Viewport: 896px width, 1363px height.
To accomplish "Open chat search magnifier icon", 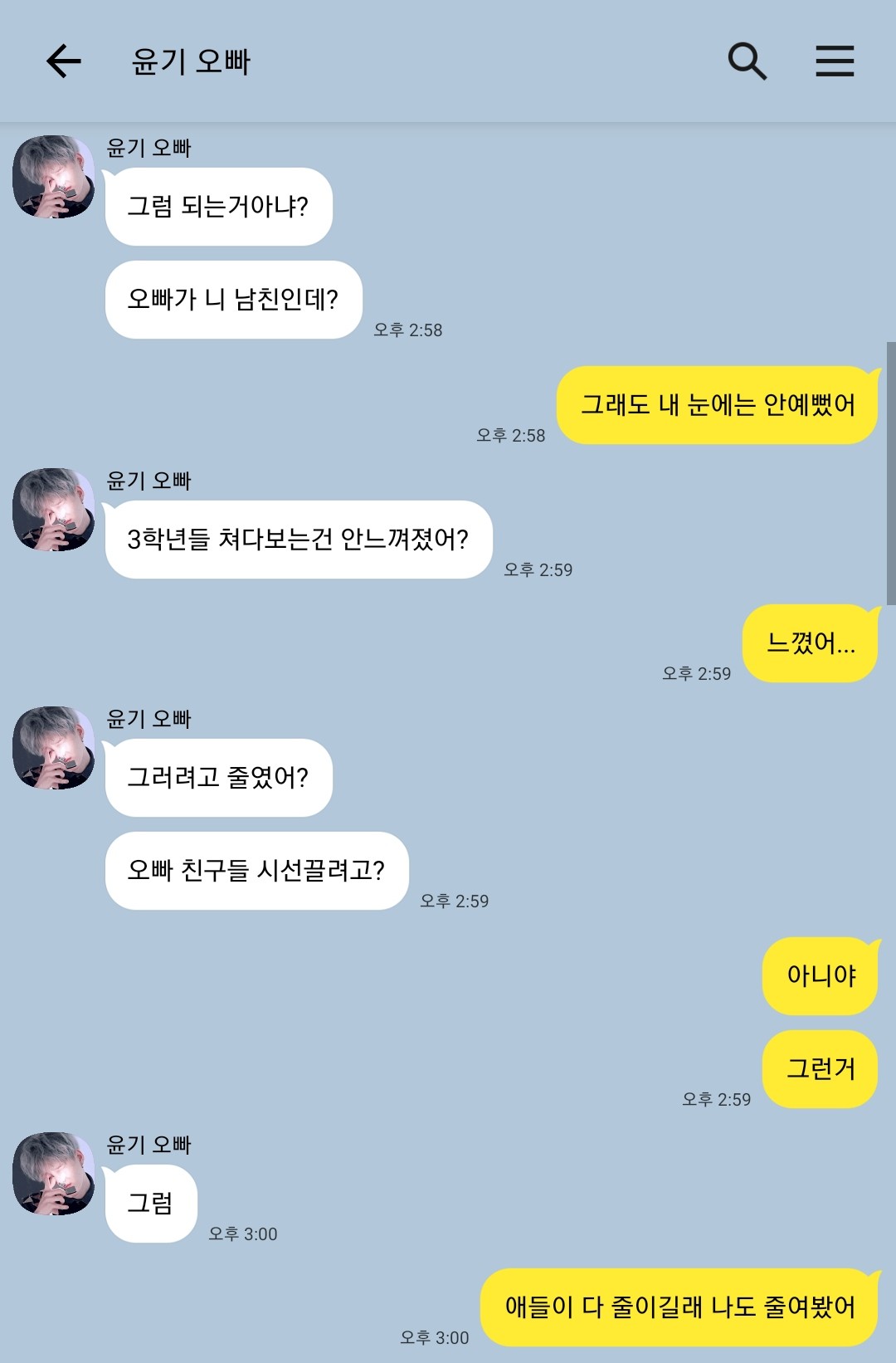I will (747, 61).
